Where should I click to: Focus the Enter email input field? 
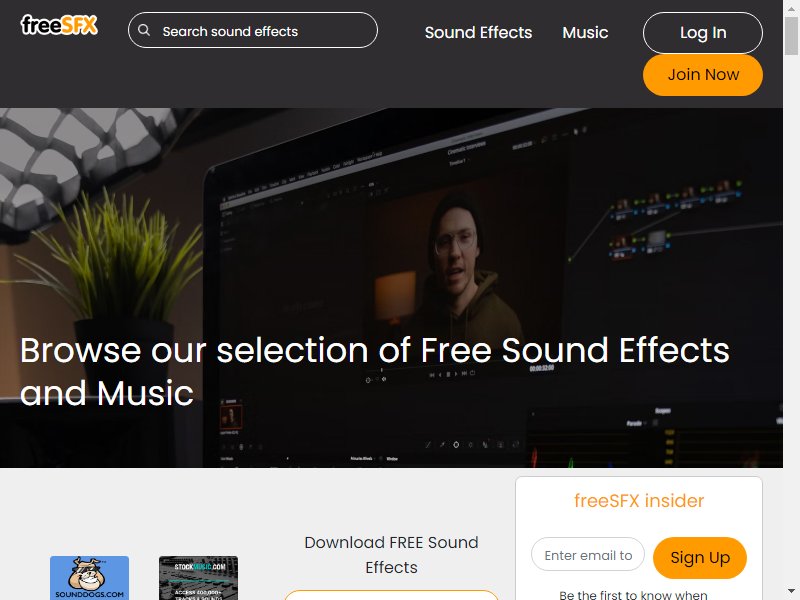[x=588, y=555]
